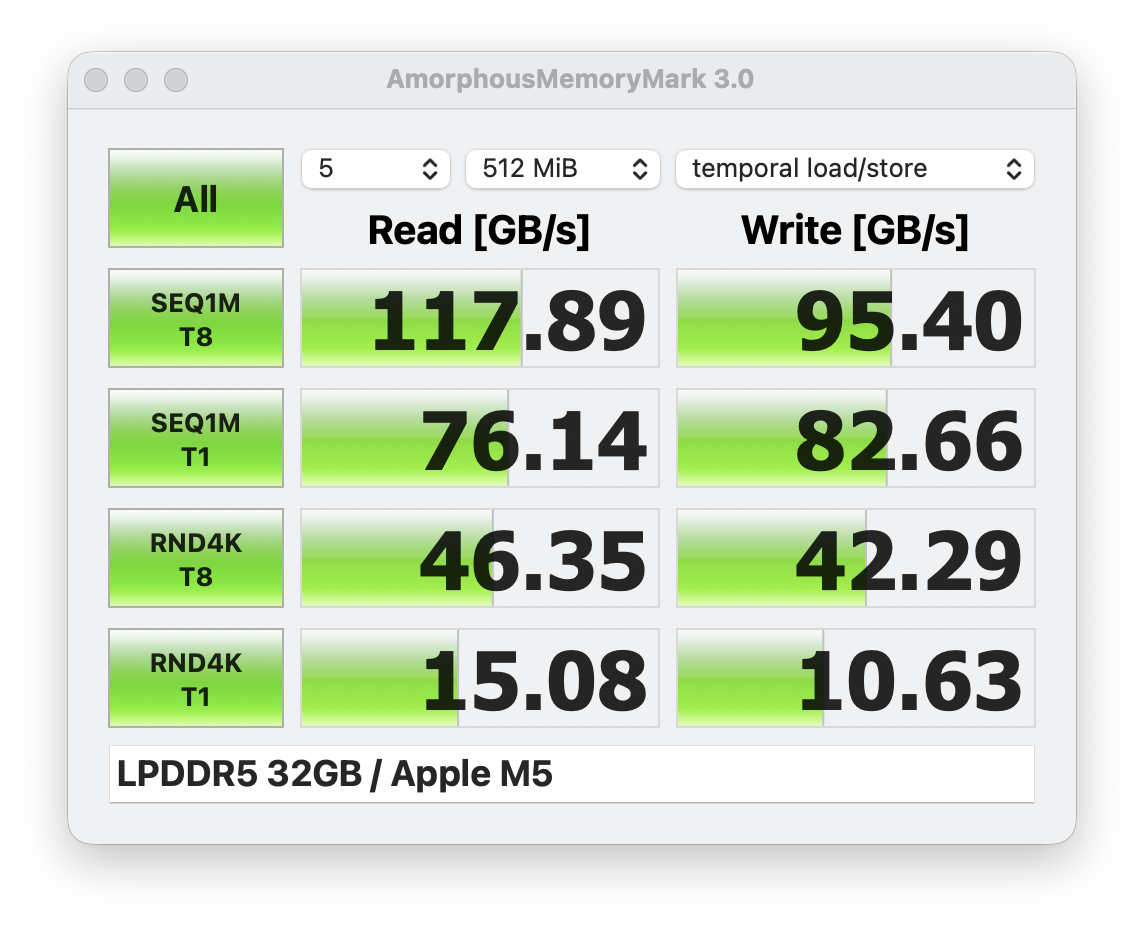Click the RND4K T8 write value 42.29
This screenshot has height=928, width=1144.
point(855,558)
